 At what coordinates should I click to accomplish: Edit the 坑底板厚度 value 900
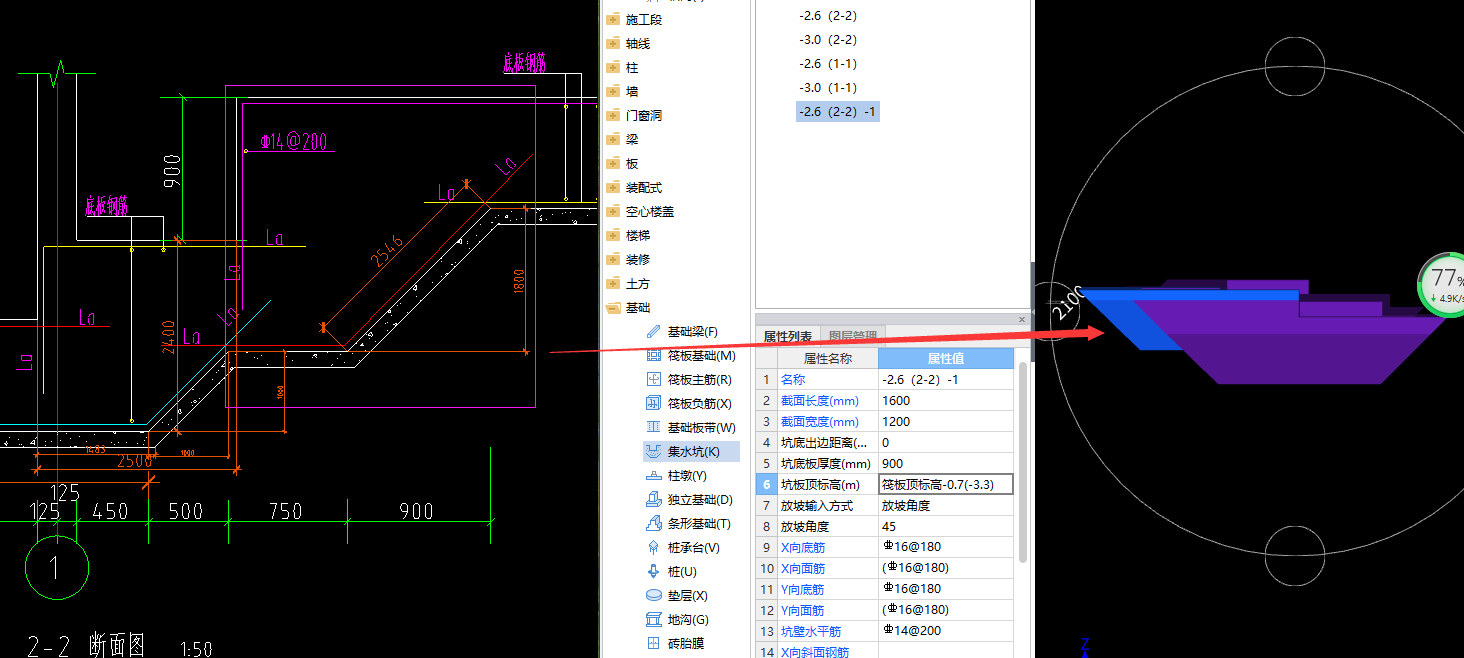[946, 464]
